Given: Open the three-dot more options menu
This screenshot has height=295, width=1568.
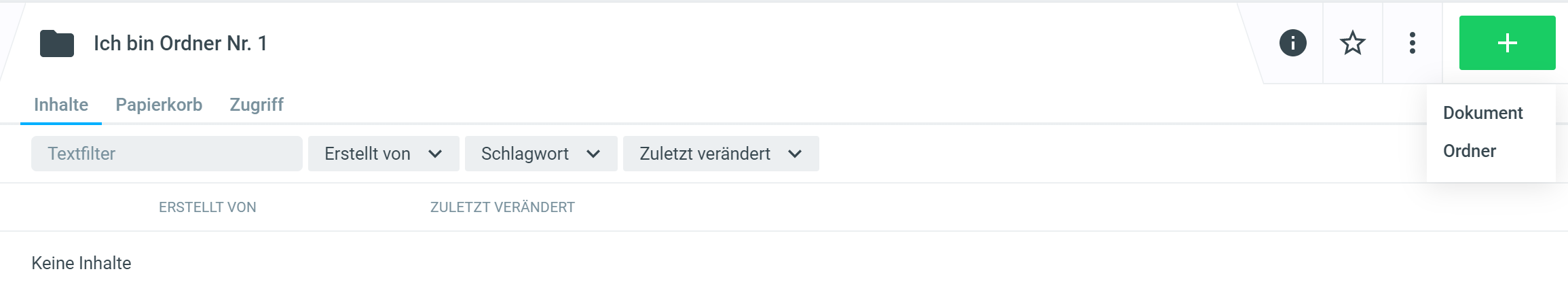Looking at the screenshot, I should click(1412, 44).
